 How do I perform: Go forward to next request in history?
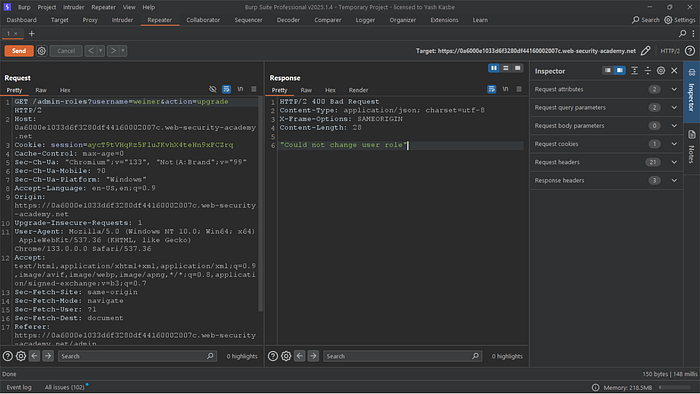click(113, 51)
